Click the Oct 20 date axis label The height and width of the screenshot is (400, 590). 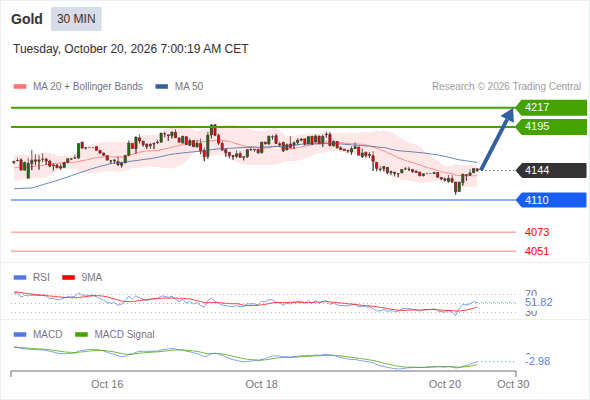[x=445, y=384]
